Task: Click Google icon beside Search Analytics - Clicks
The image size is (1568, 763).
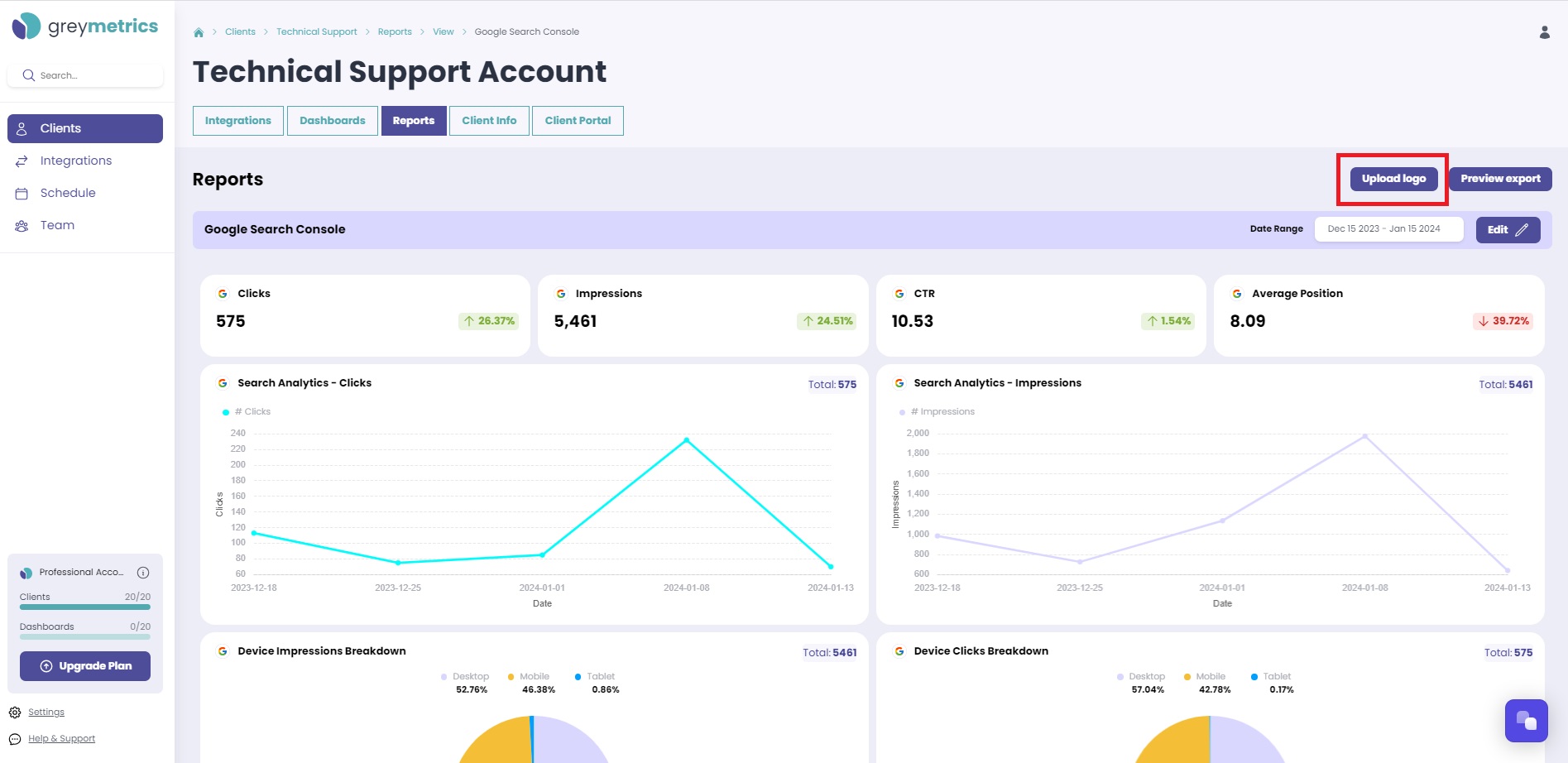Action: [x=223, y=383]
